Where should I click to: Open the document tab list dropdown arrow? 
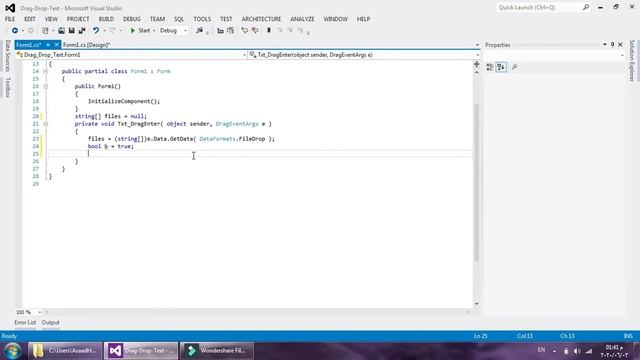tap(477, 45)
